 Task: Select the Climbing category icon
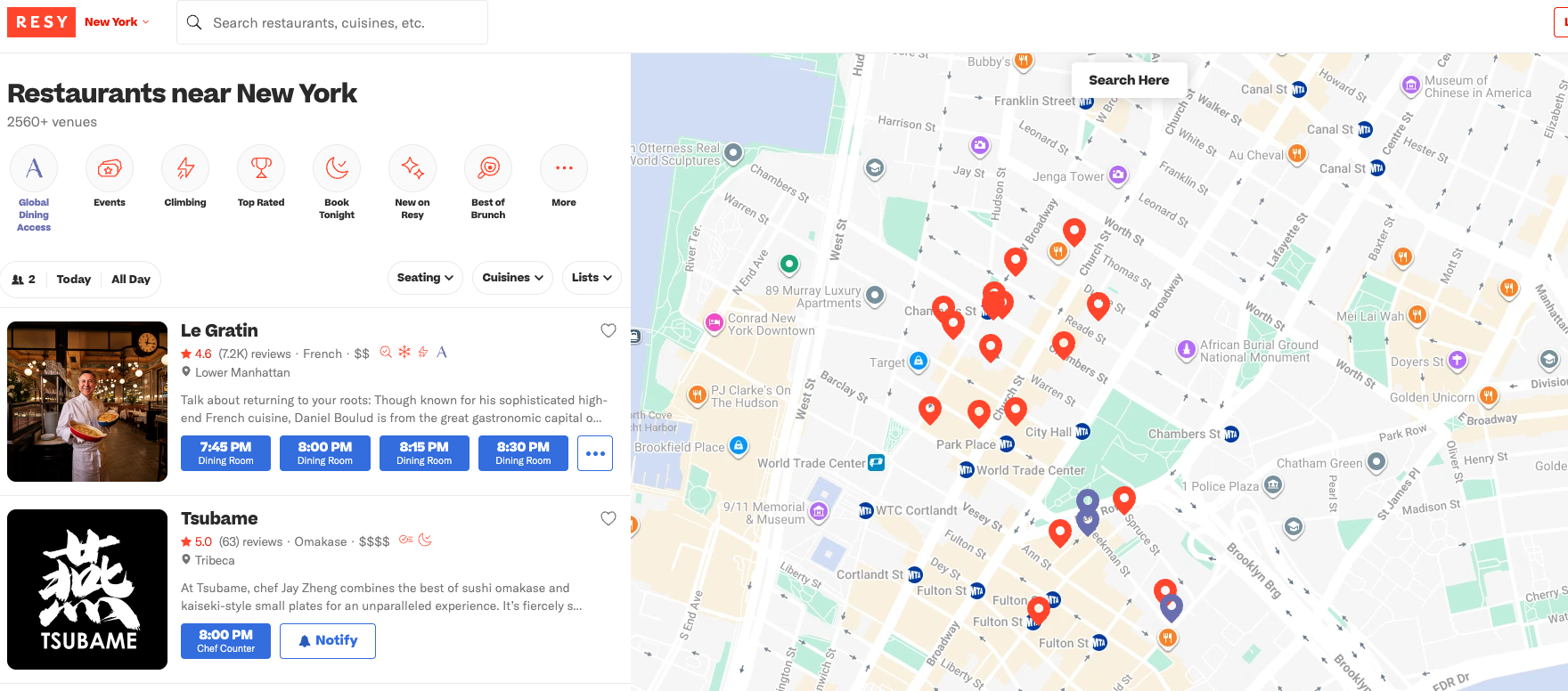(x=185, y=168)
